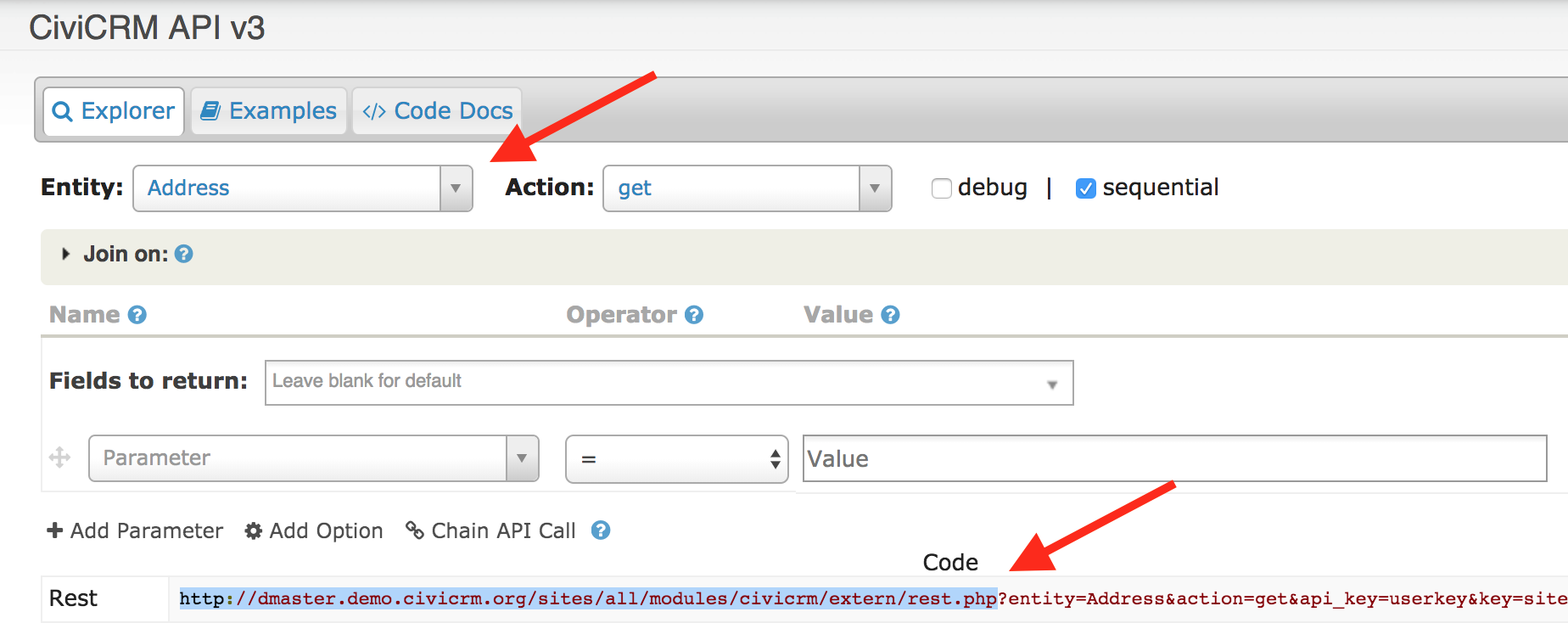The image size is (1568, 623).
Task: Click the help icon next to Value header
Action: [890, 315]
